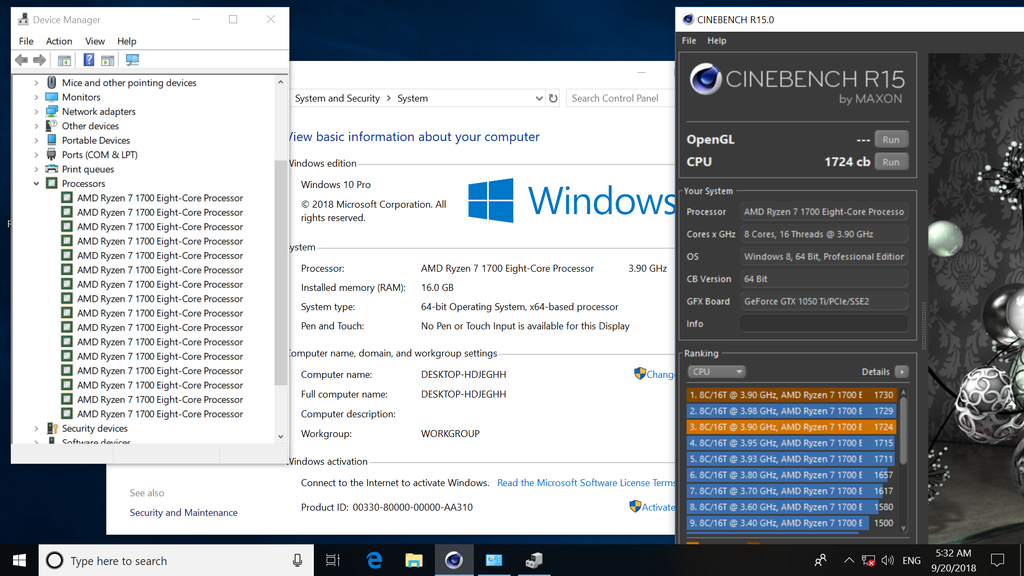
Task: Collapse the Processors tree node
Action: [x=37, y=184]
